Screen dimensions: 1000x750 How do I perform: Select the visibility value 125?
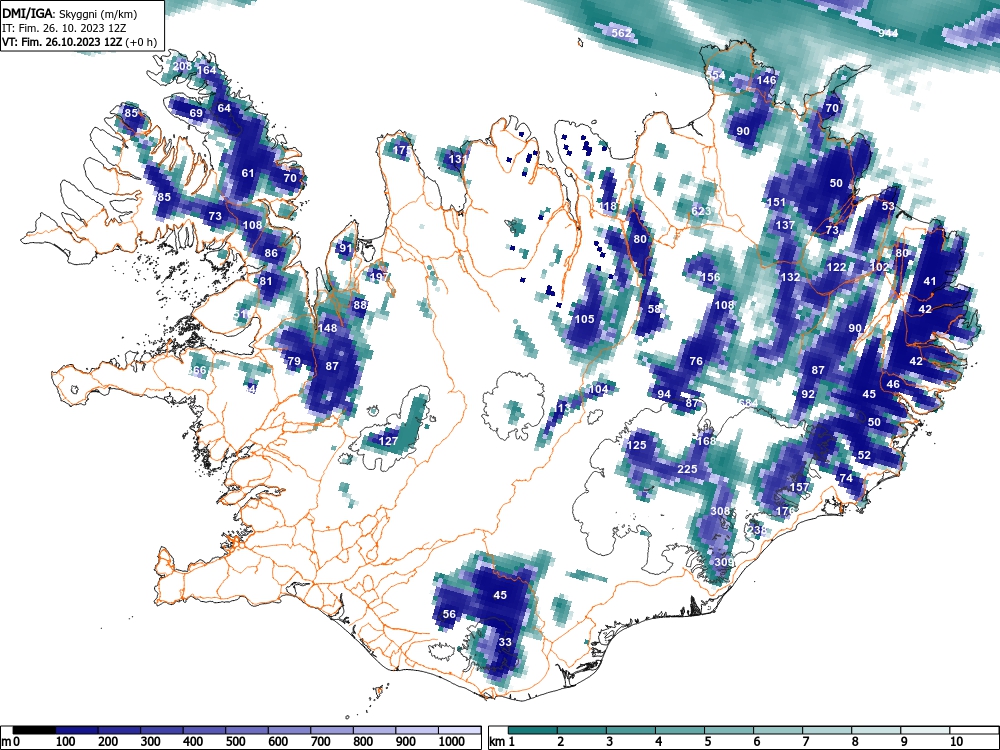point(636,445)
